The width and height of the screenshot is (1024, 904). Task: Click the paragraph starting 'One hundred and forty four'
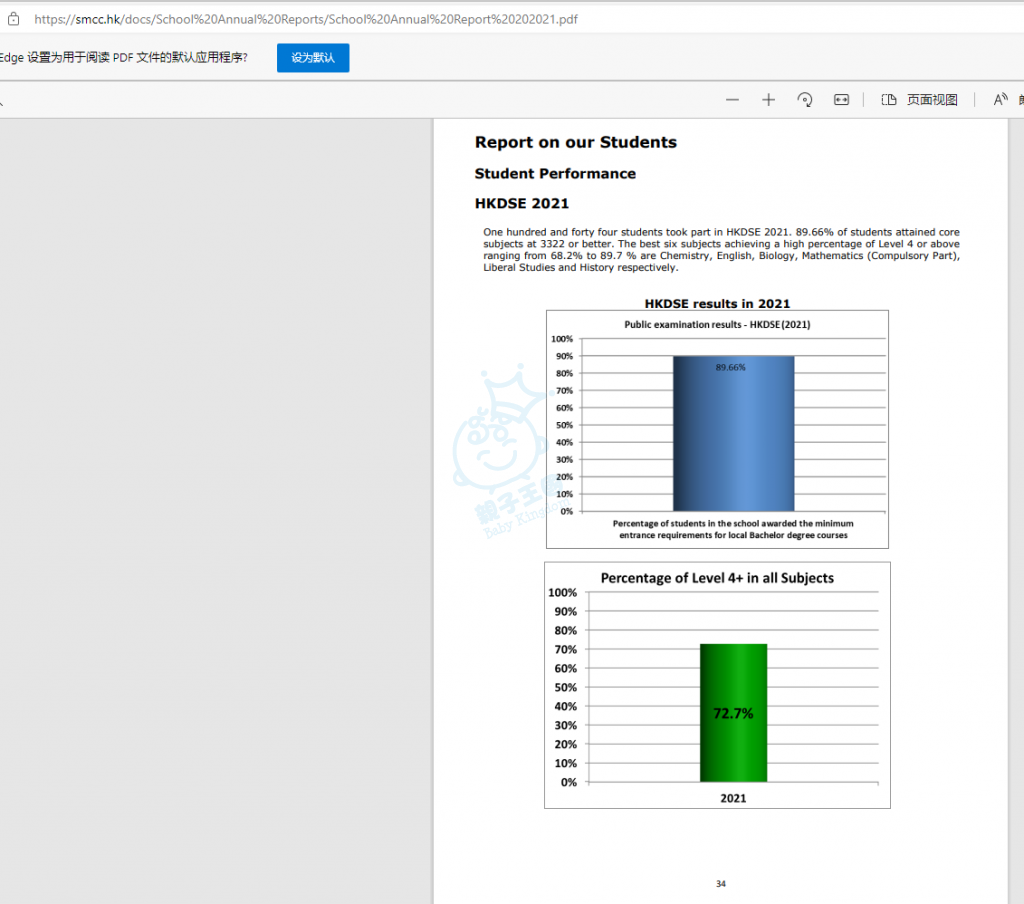click(721, 250)
